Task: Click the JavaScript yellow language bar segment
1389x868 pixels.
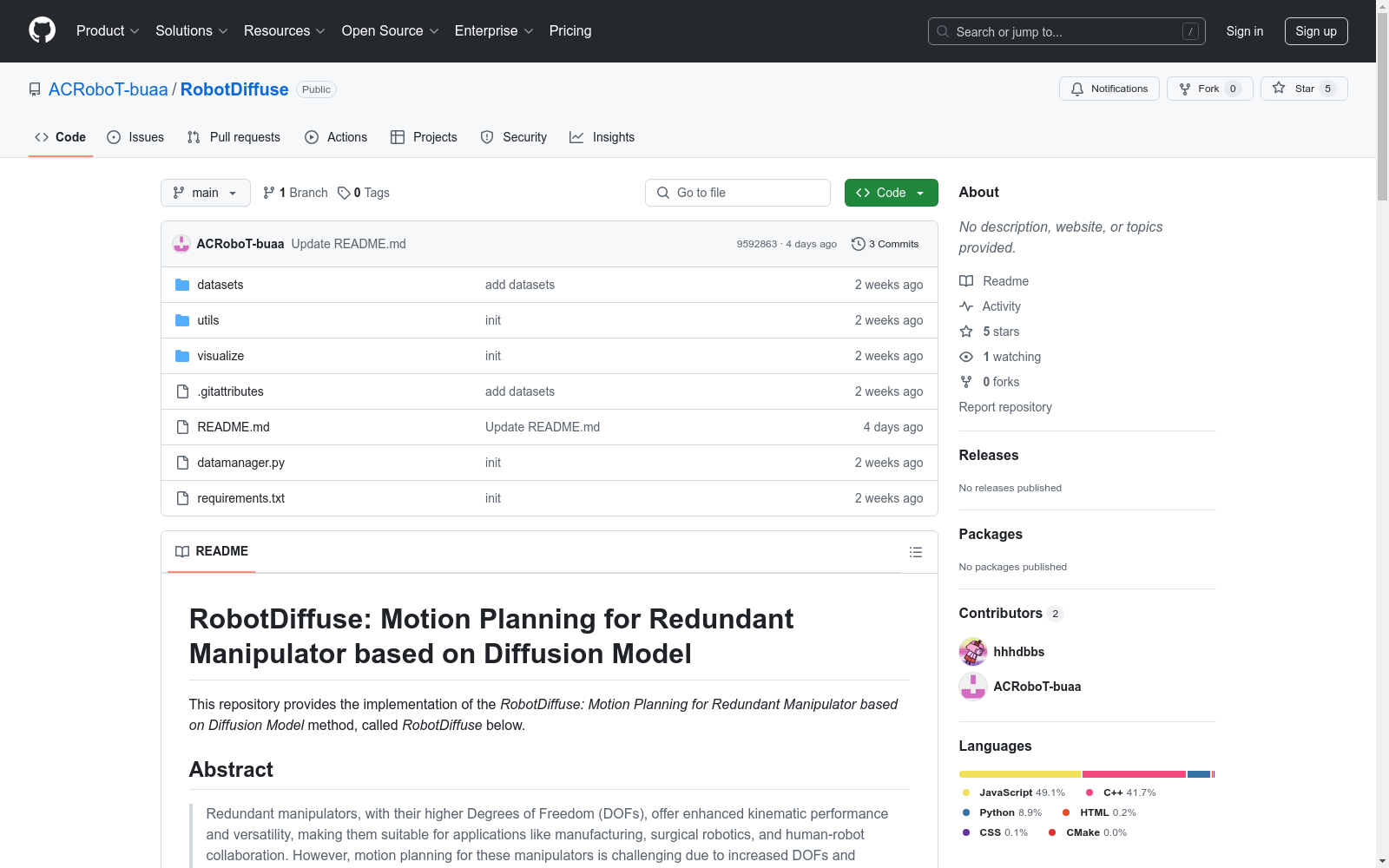Action: 1020,774
